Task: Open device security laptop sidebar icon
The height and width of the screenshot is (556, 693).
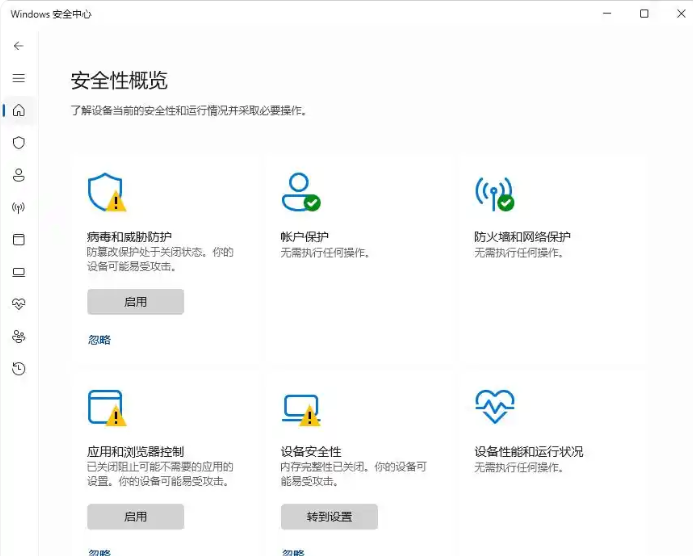Action: tap(18, 272)
